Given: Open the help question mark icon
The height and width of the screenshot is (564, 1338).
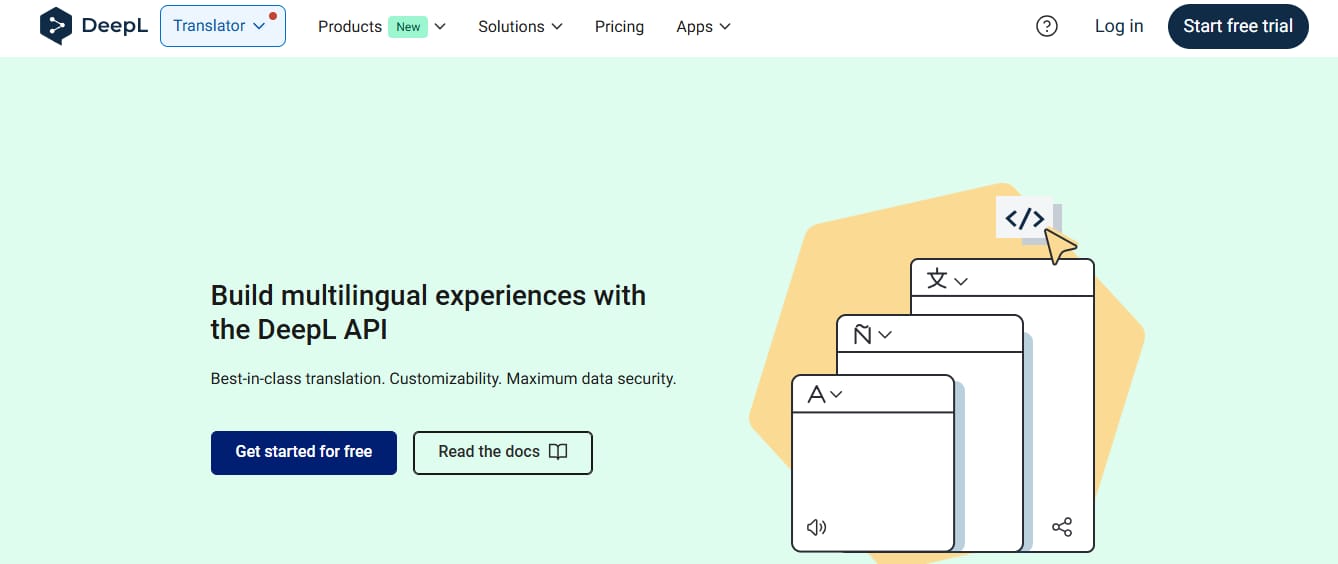Looking at the screenshot, I should click(1047, 26).
